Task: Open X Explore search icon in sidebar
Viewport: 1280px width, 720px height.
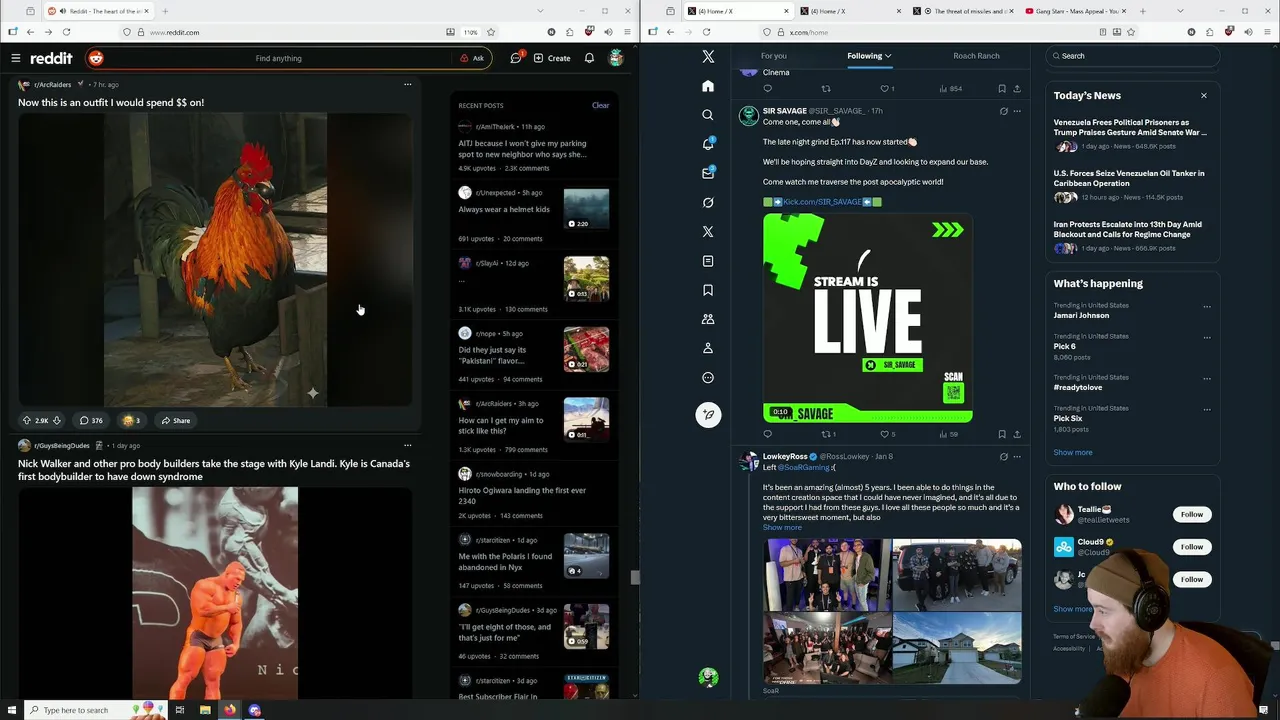Action: click(708, 115)
